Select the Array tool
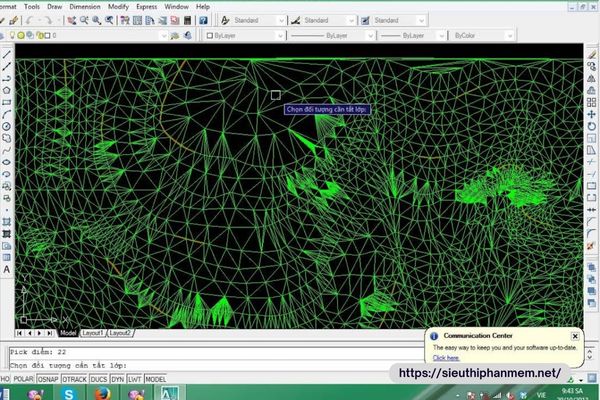The image size is (600, 400). [592, 102]
